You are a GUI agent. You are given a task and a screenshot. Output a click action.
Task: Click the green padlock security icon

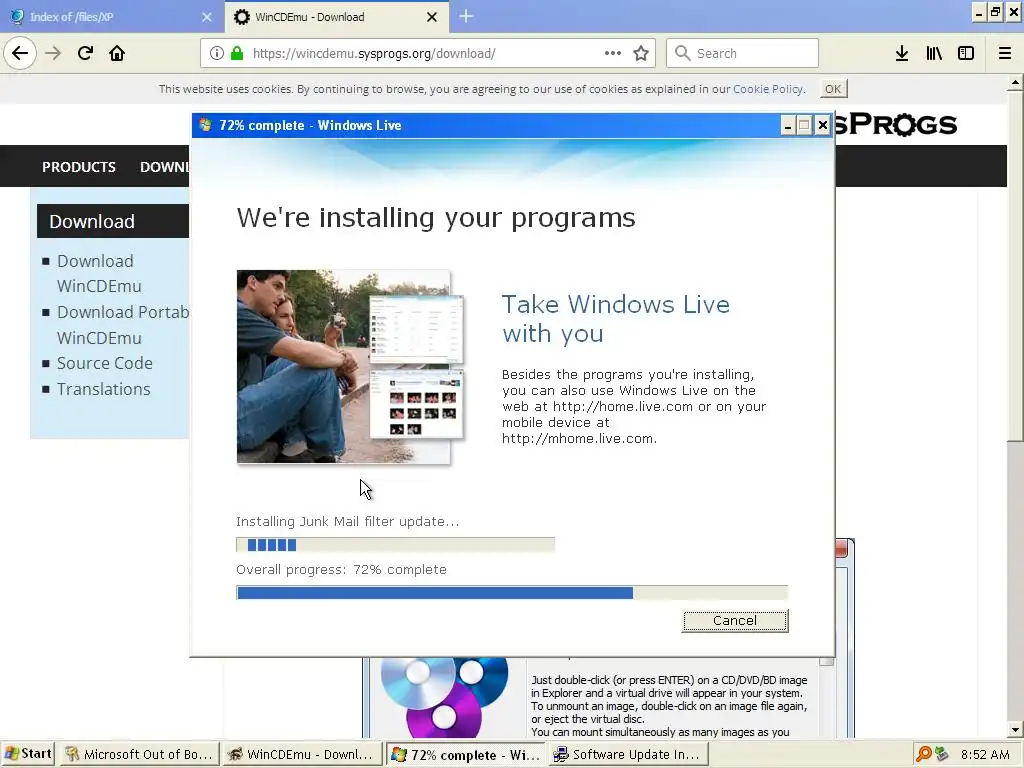pos(237,54)
